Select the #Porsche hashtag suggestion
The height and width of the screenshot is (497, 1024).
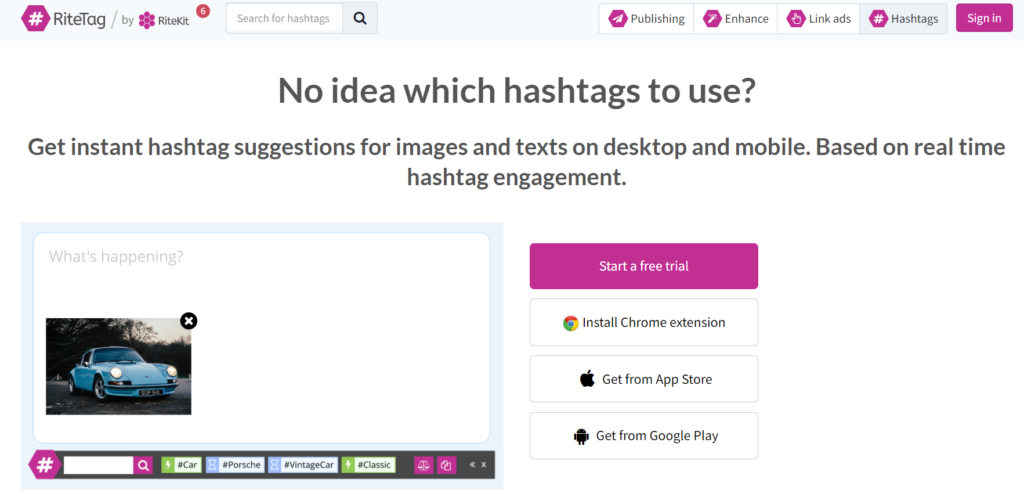[235, 465]
